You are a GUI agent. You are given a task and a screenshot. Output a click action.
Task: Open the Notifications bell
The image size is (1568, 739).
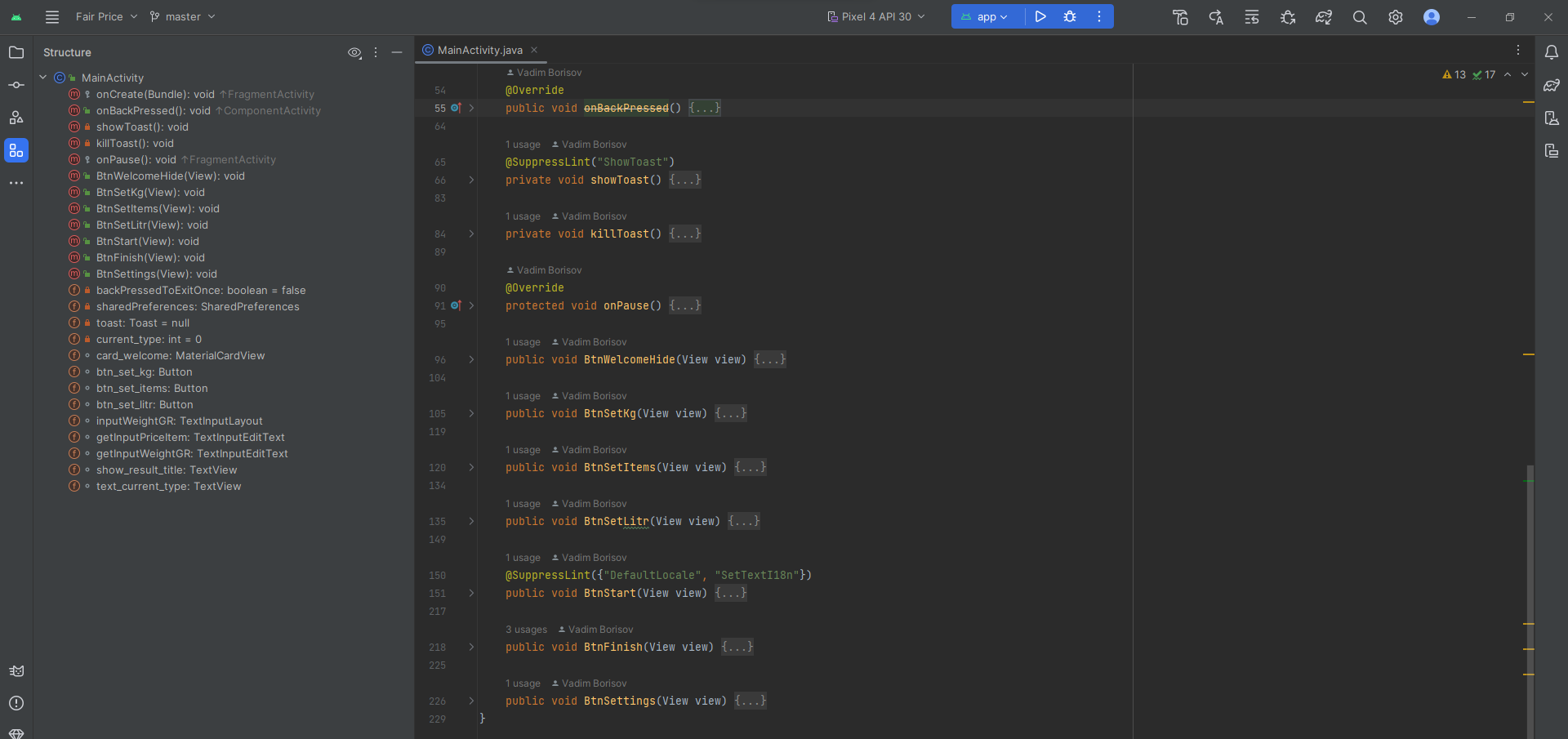tap(1552, 52)
